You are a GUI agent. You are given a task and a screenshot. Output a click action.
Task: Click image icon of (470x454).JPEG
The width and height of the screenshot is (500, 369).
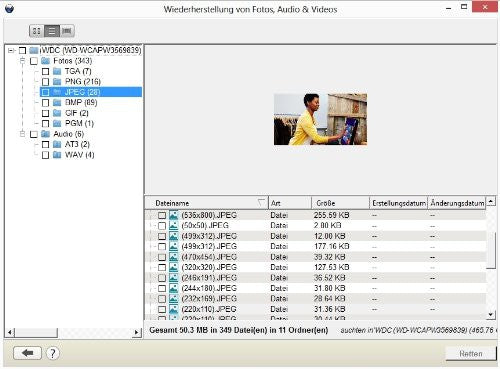[x=173, y=257]
